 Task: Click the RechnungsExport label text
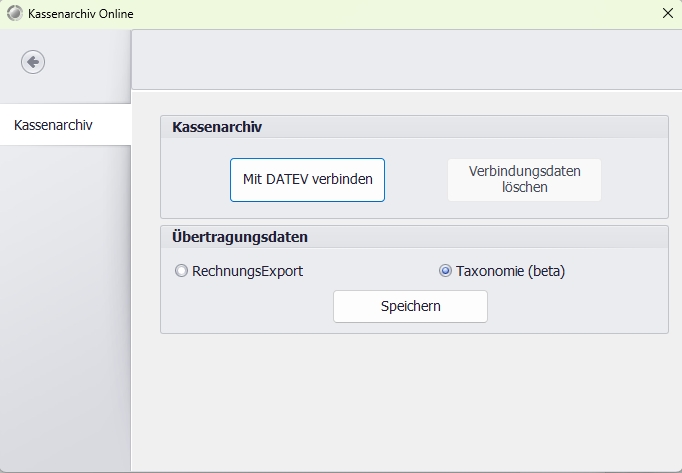[x=246, y=271]
